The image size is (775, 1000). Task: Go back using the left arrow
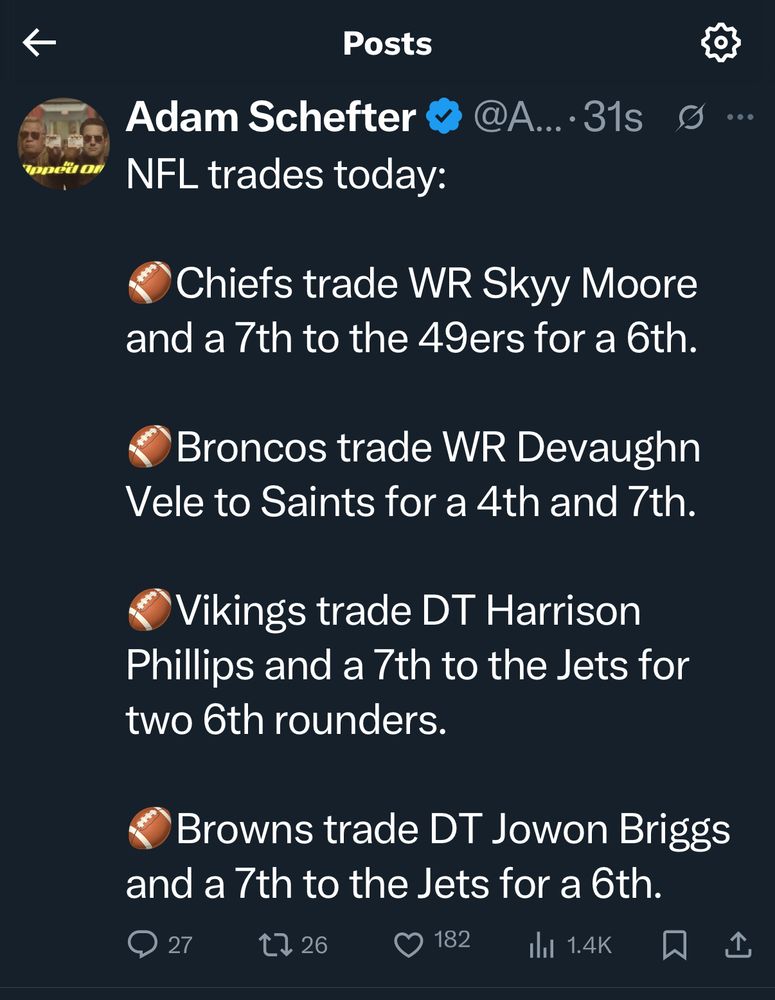(x=40, y=43)
